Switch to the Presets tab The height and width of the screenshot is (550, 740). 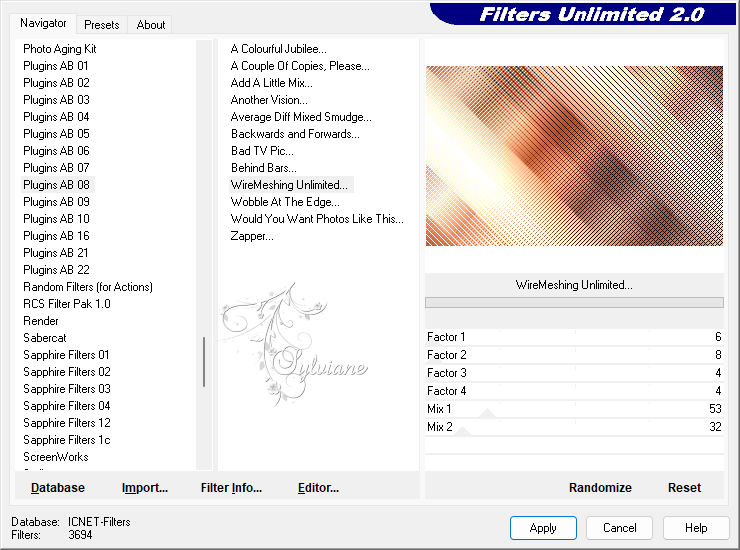[x=101, y=25]
